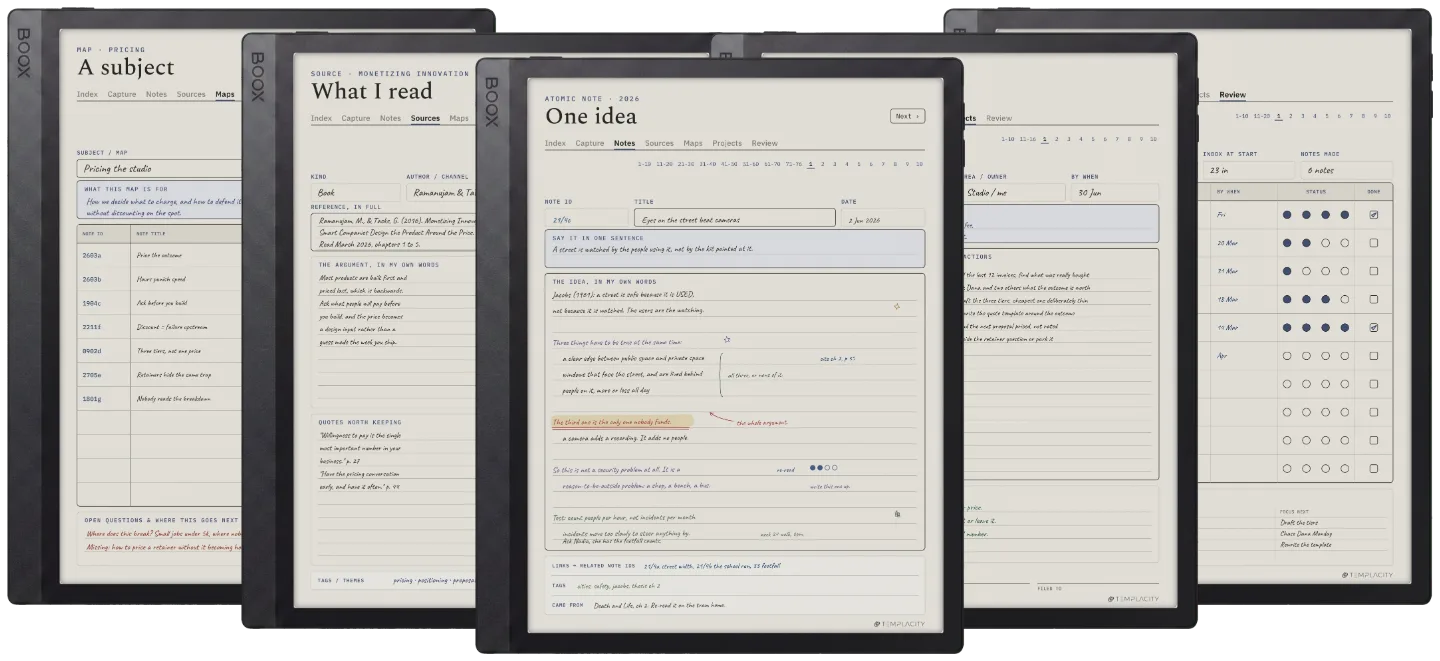Select the Notes tab on One idea tablet

(x=624, y=143)
